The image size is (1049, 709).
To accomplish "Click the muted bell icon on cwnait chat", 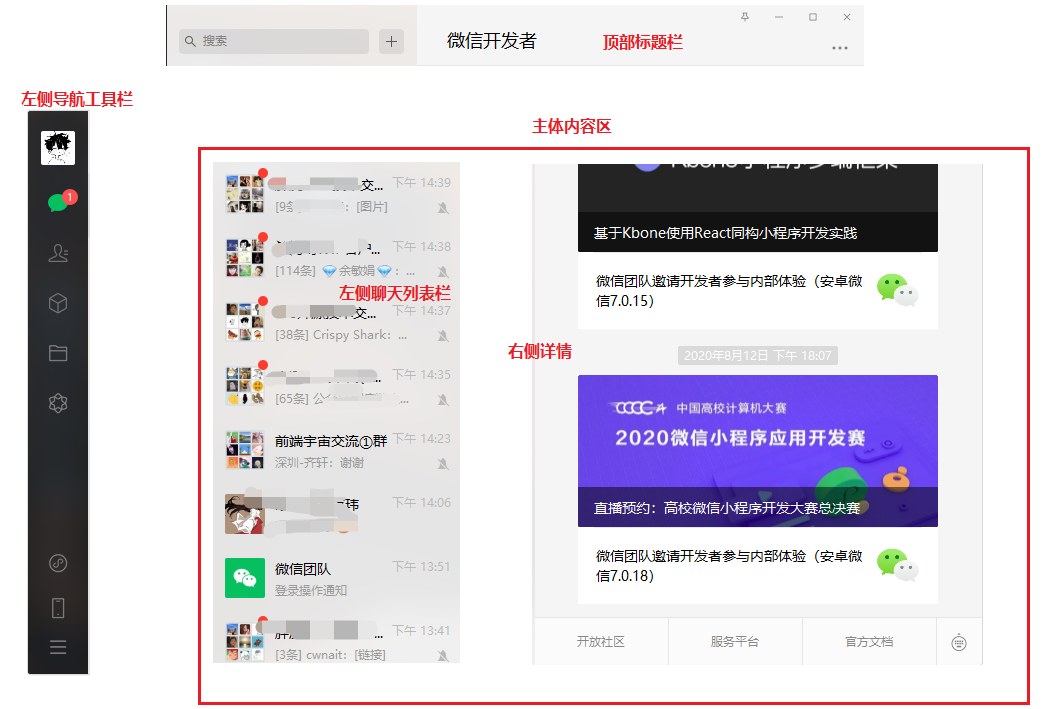I will (443, 655).
